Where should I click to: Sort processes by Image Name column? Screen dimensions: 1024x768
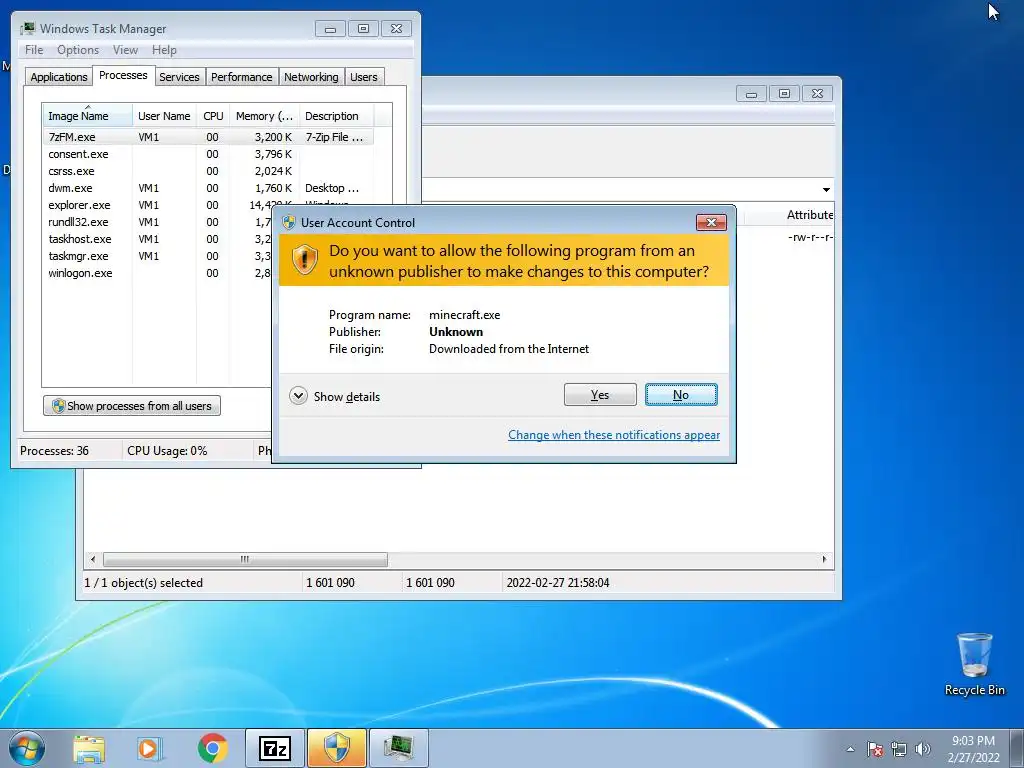pyautogui.click(x=87, y=116)
